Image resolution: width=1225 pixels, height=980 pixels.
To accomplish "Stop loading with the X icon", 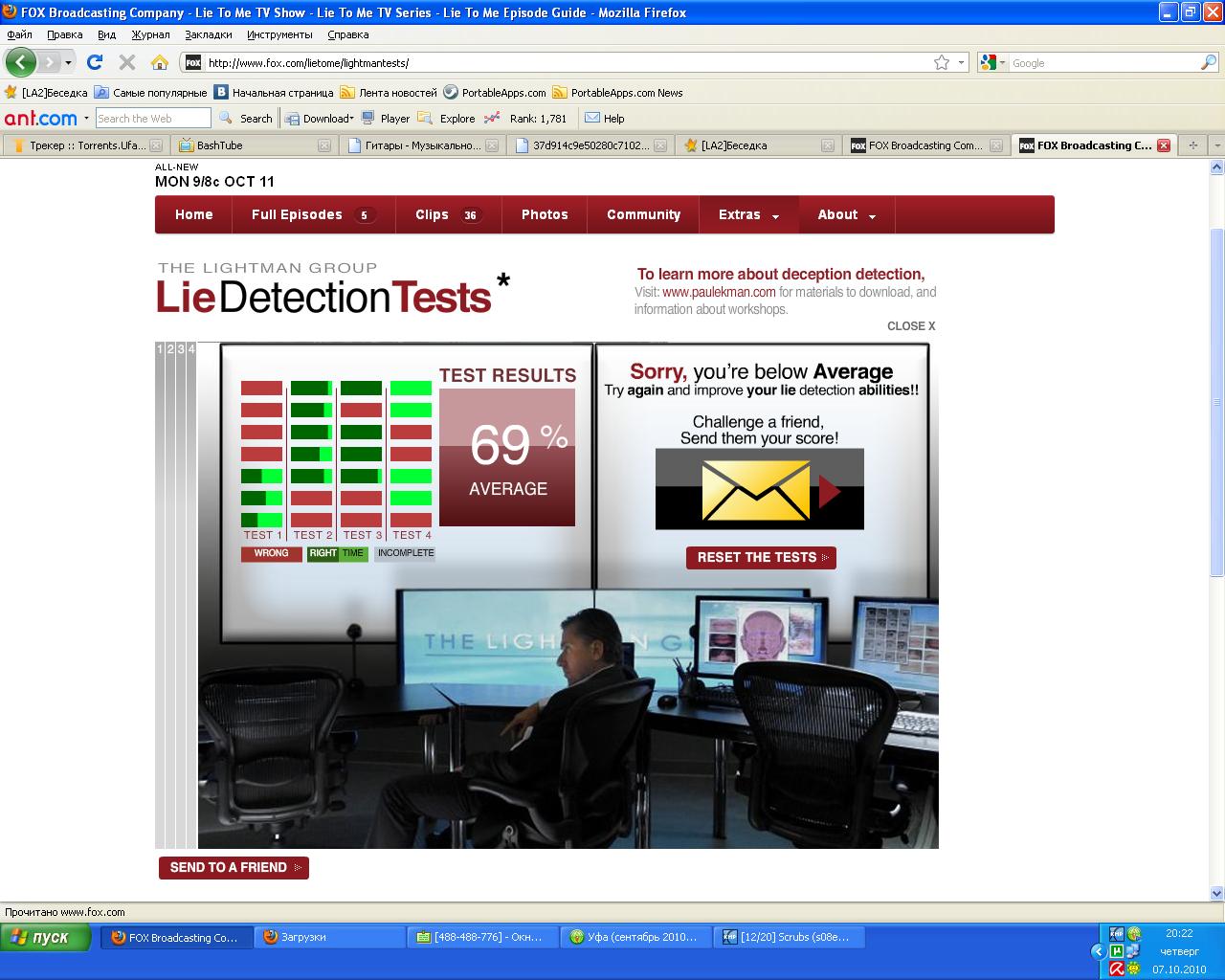I will pyautogui.click(x=126, y=62).
